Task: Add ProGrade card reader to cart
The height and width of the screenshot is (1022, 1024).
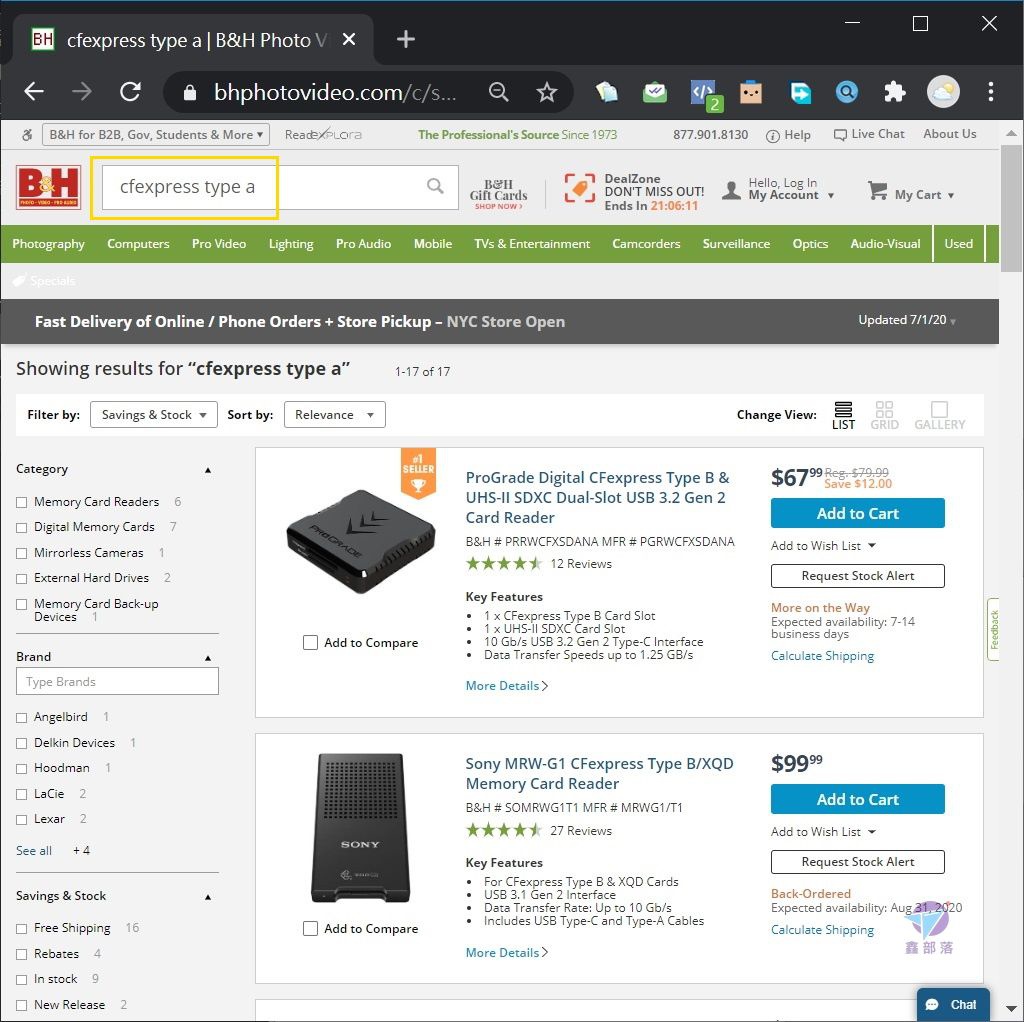Action: pos(857,513)
